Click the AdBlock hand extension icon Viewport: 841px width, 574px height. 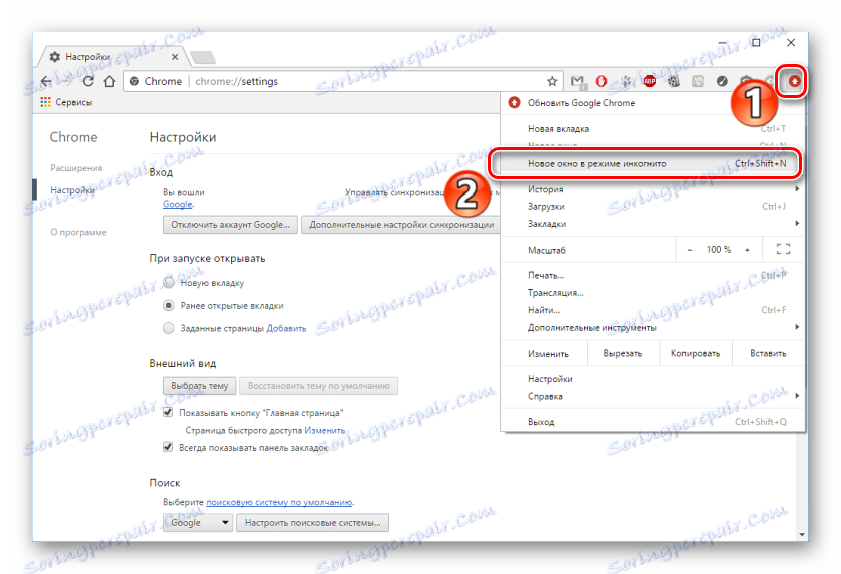pos(601,82)
